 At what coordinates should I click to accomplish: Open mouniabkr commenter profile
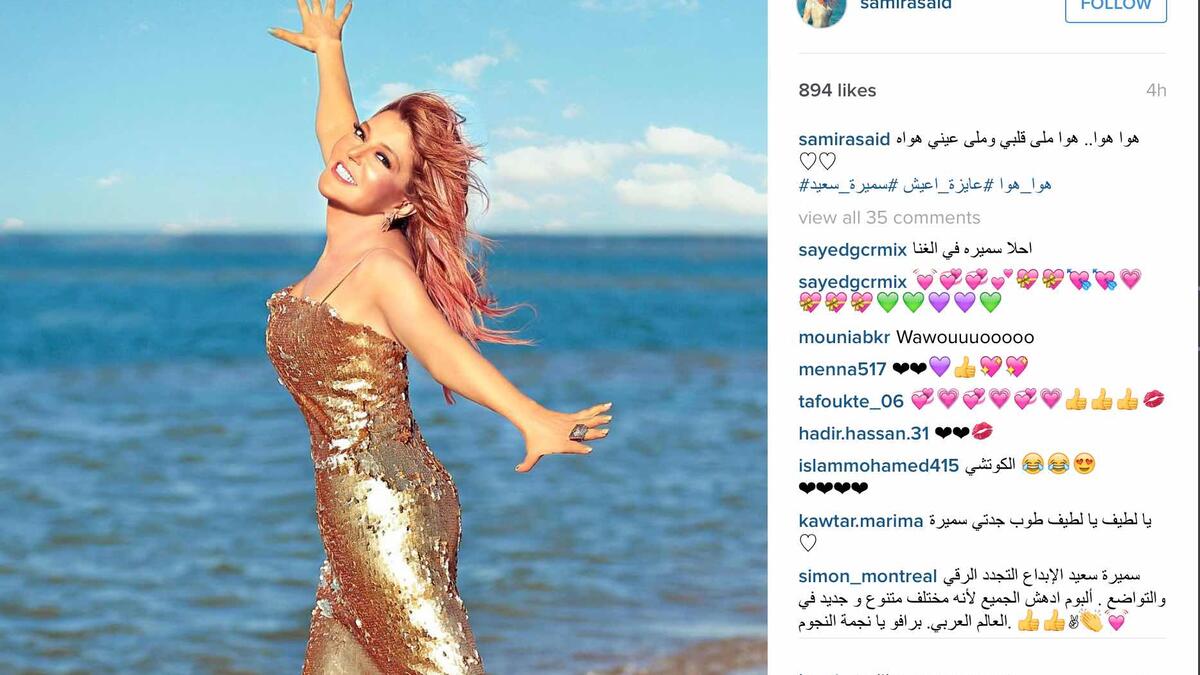click(x=844, y=337)
